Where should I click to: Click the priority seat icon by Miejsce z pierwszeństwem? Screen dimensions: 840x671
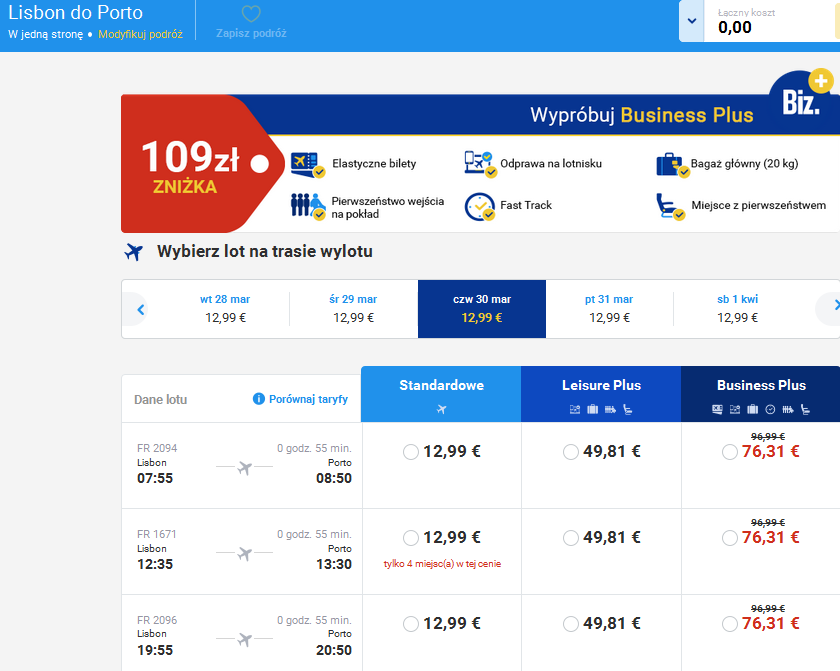pyautogui.click(x=670, y=207)
